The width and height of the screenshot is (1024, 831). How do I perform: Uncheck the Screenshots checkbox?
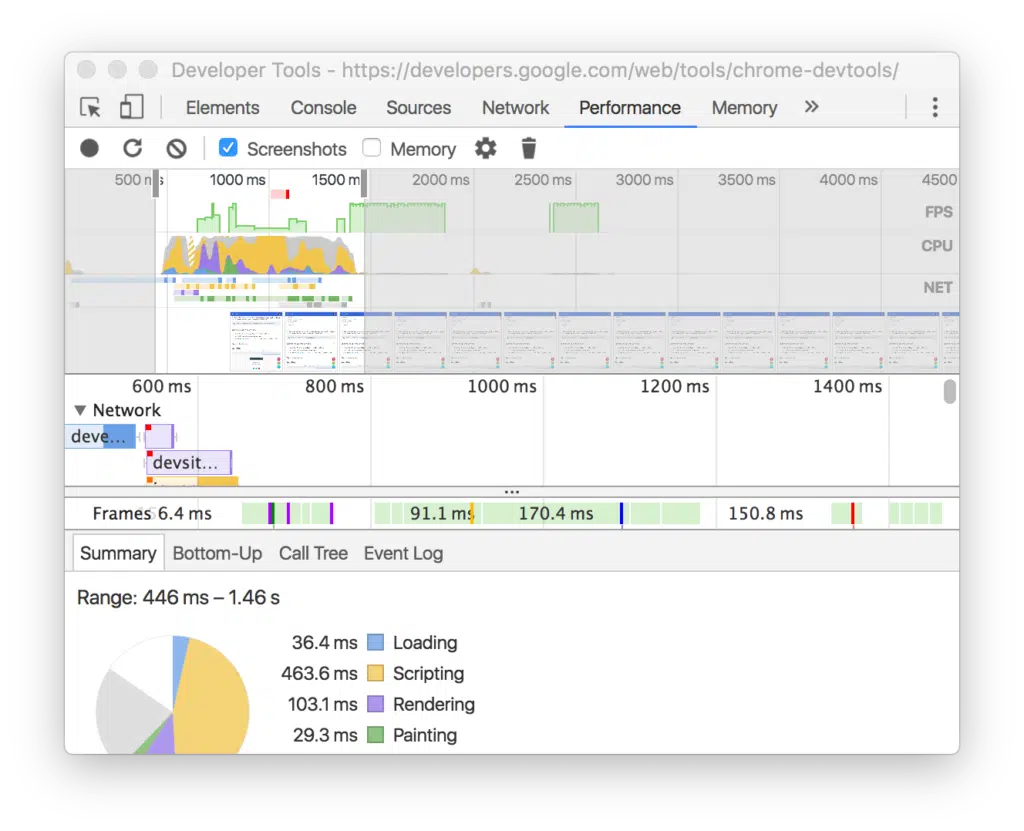(x=228, y=147)
